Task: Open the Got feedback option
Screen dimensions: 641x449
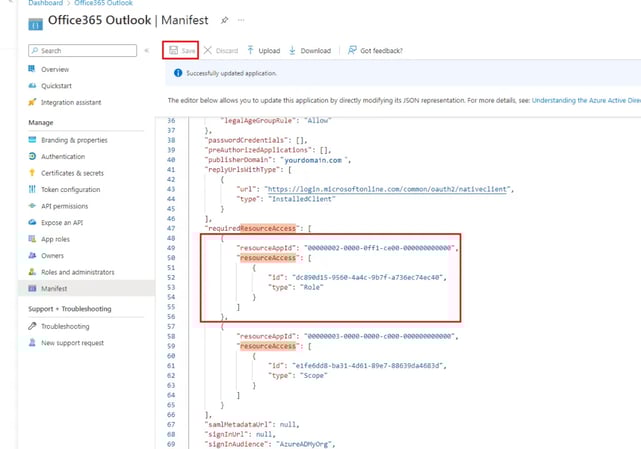Action: coord(353,50)
